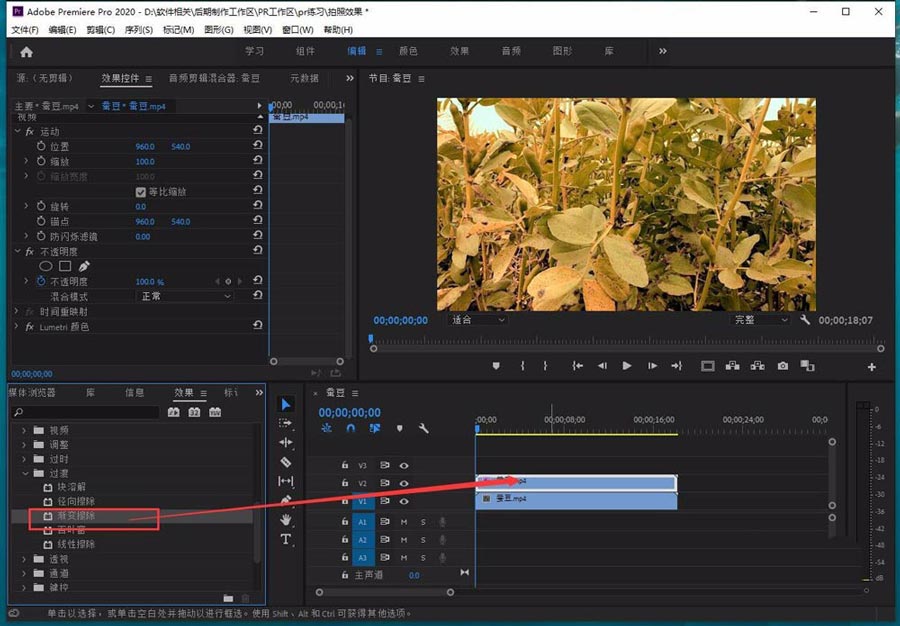Click the Mark In bracket button

point(522,366)
